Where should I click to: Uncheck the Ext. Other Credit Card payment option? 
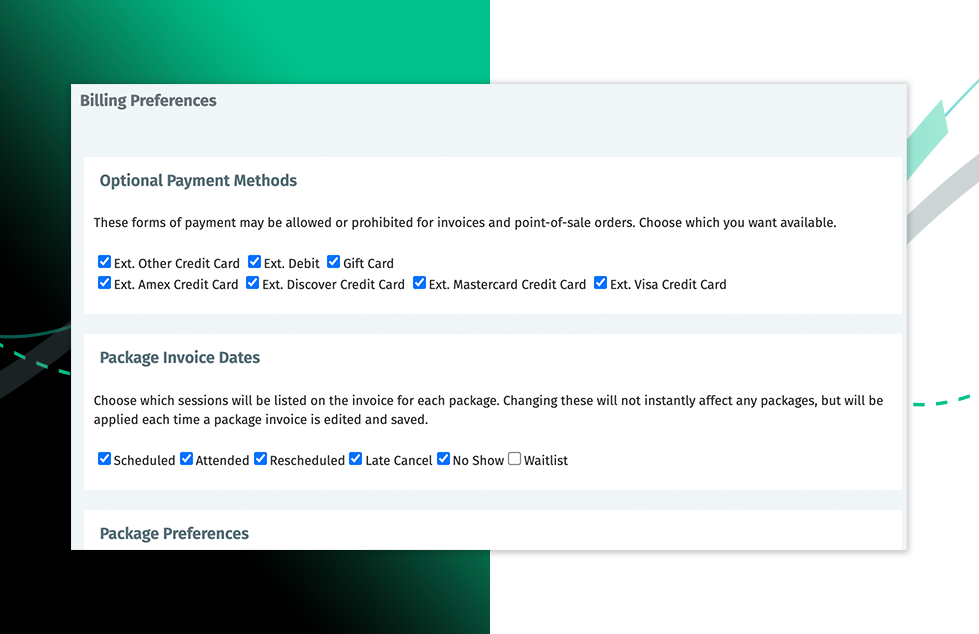click(x=105, y=262)
